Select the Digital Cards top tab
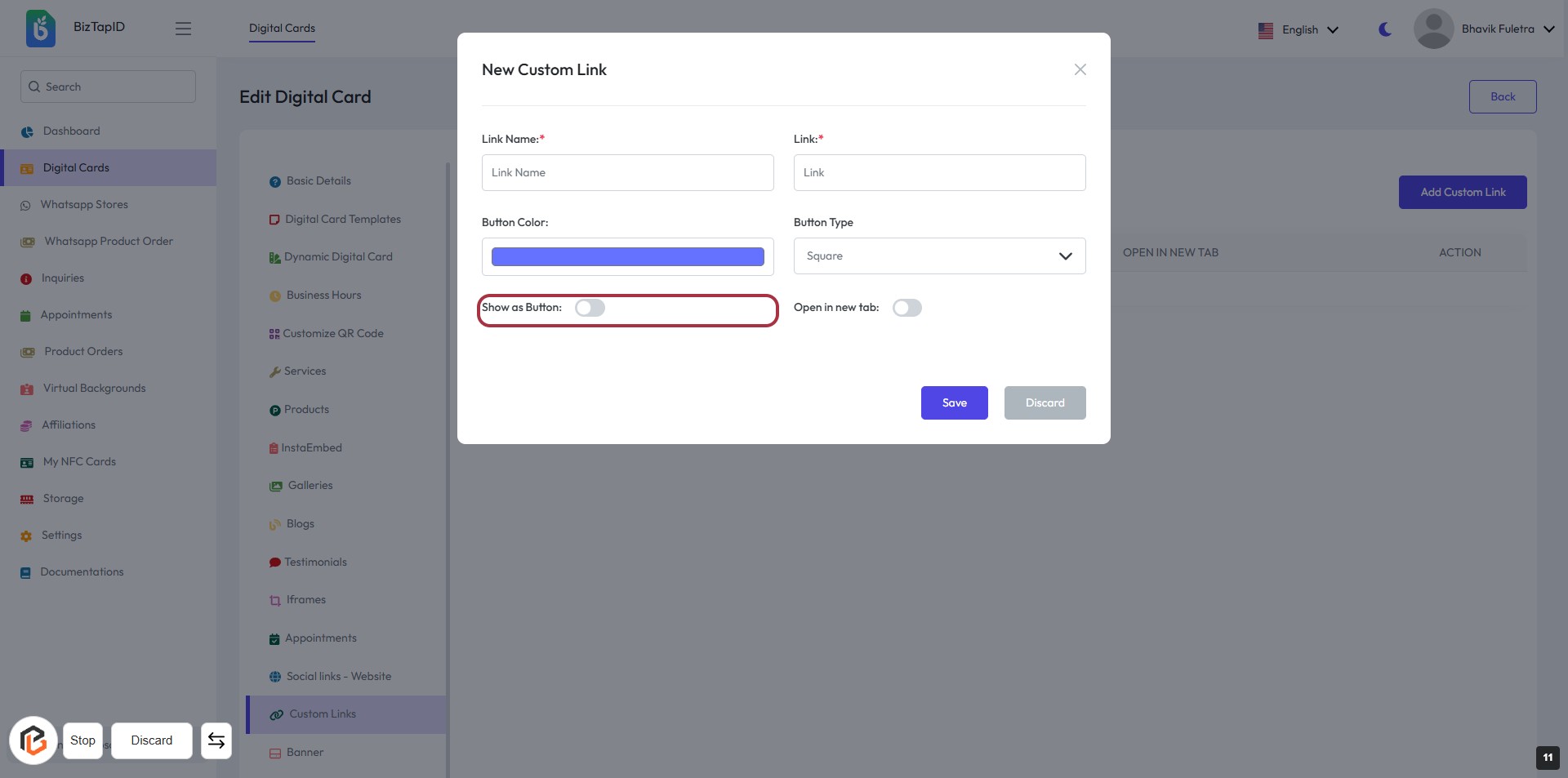Screen dimensions: 1568x778 click(282, 29)
